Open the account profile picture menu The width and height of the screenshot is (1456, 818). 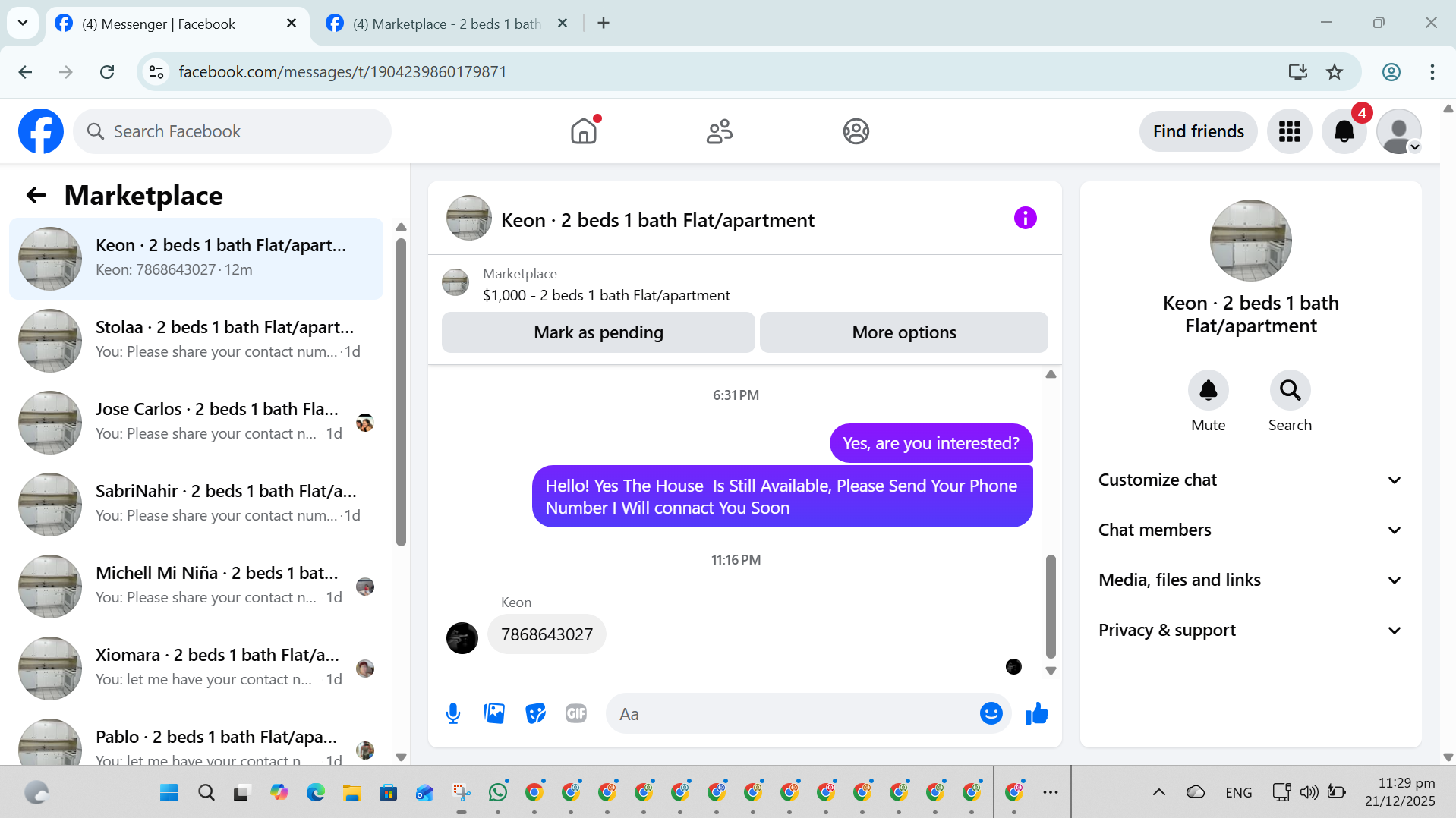1399,131
